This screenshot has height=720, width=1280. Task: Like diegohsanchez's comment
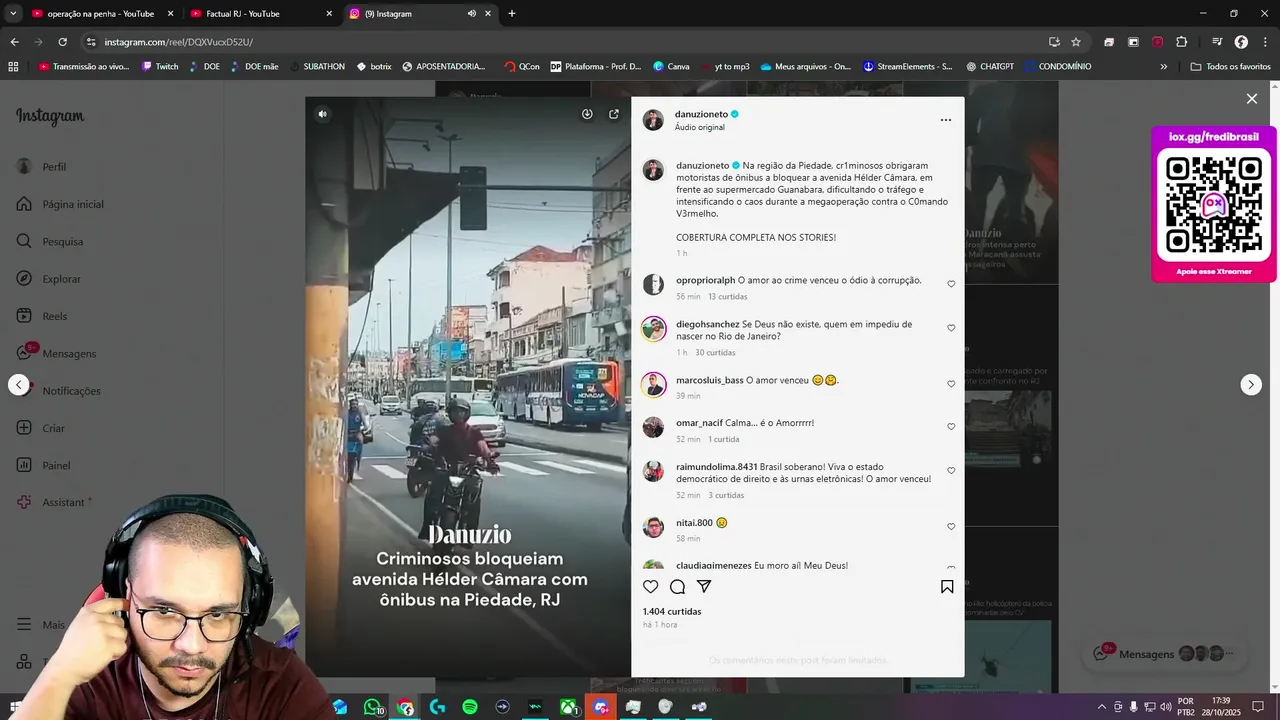tap(951, 328)
